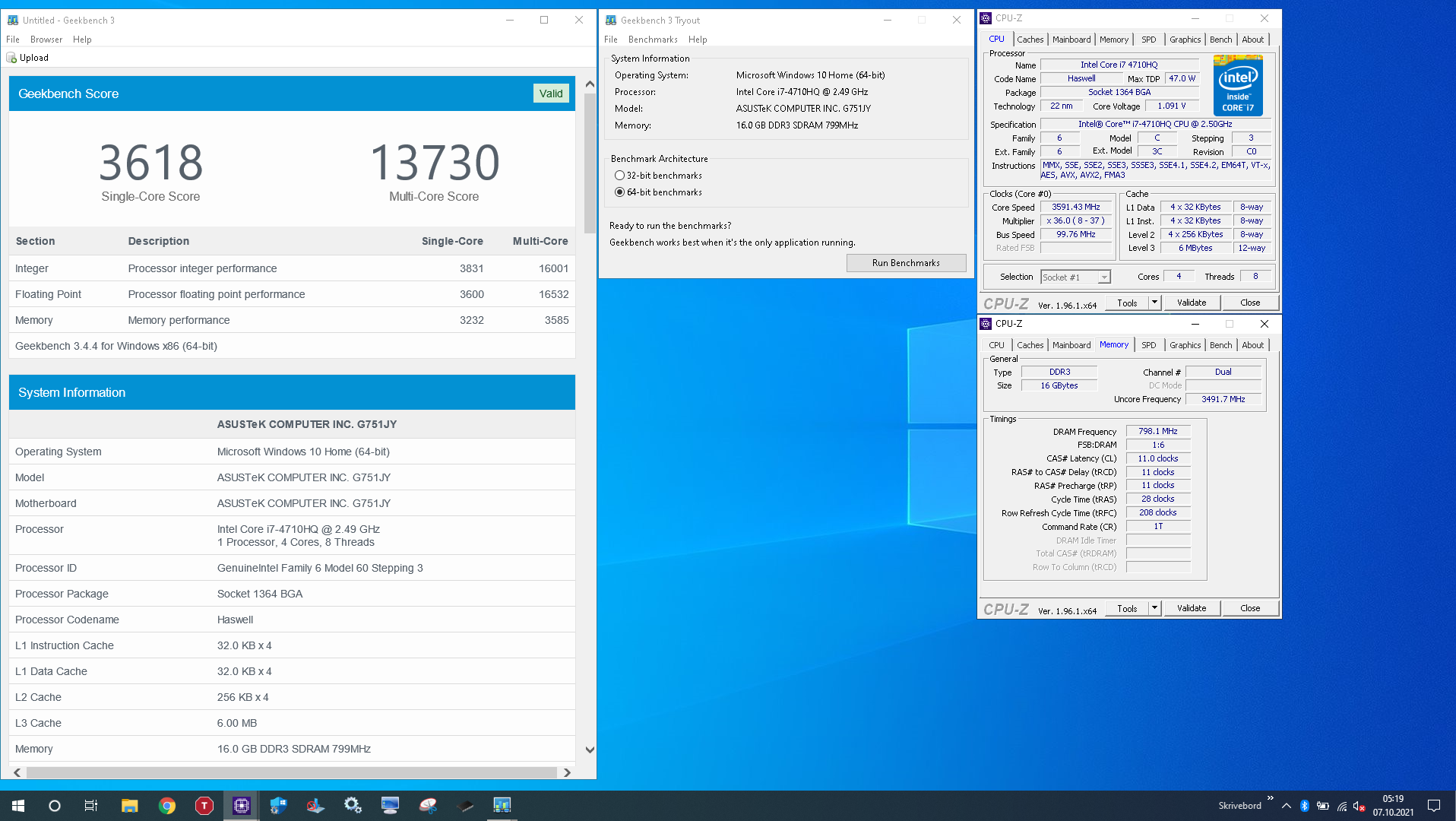Select the 64-bit benchmarks radio option
This screenshot has width=1456, height=821.
click(x=620, y=192)
